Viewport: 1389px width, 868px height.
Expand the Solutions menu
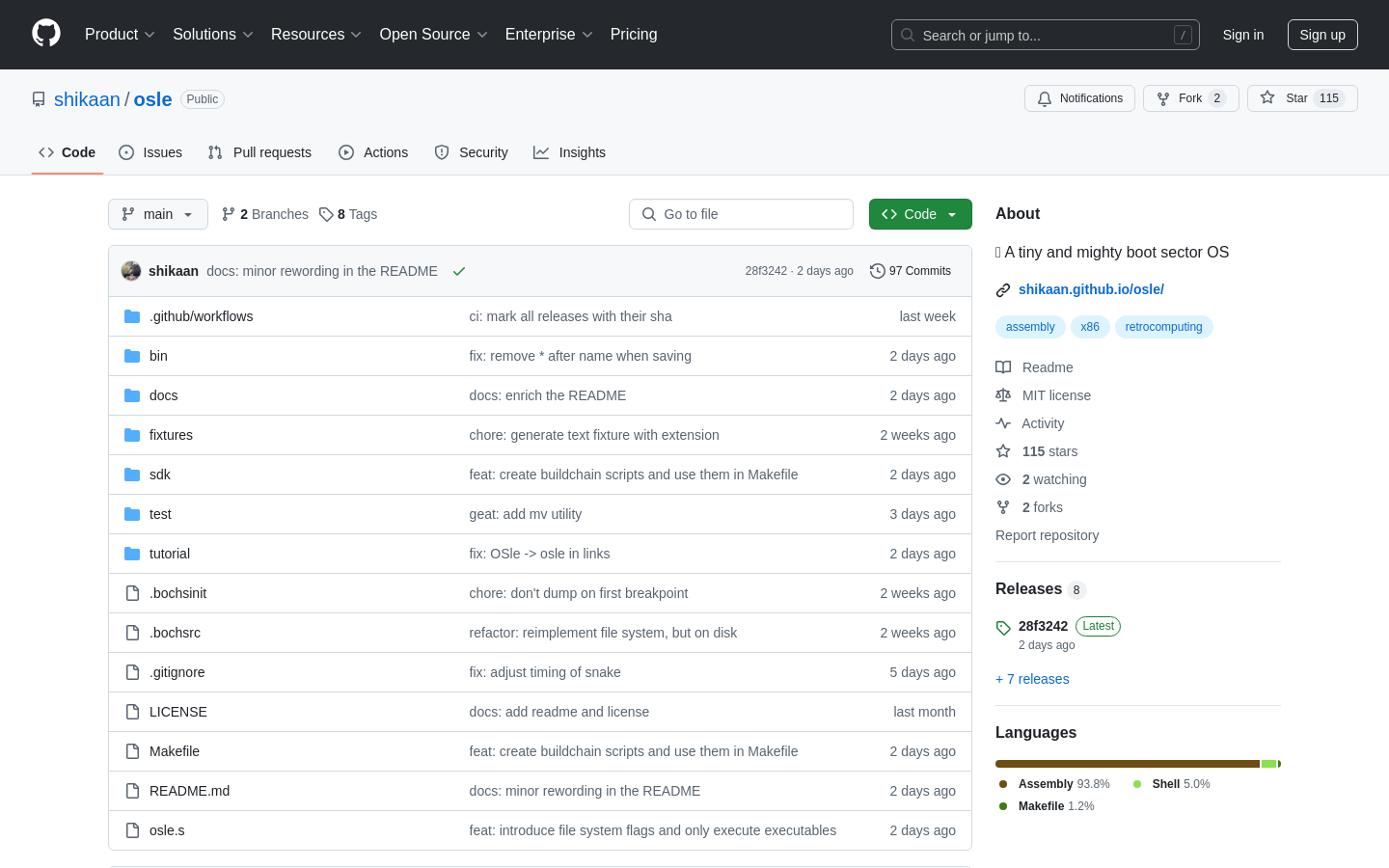213,35
